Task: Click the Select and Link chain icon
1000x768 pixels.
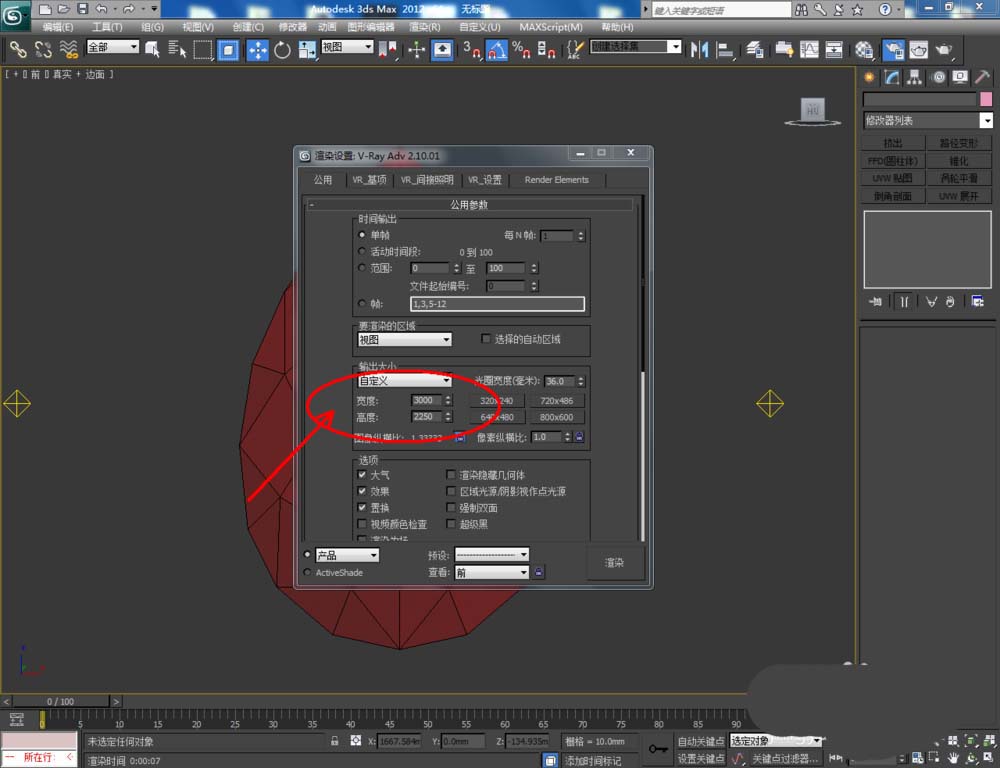Action: tap(18, 50)
